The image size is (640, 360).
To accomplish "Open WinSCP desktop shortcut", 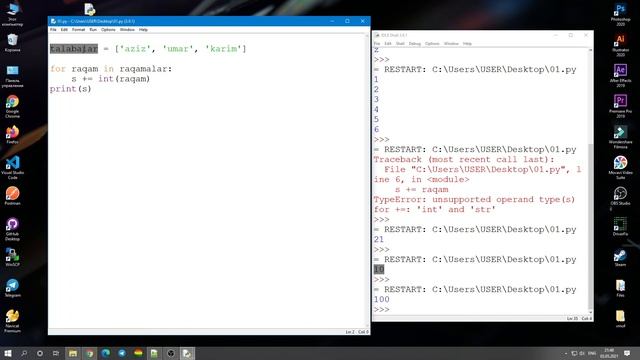I will pos(12,257).
